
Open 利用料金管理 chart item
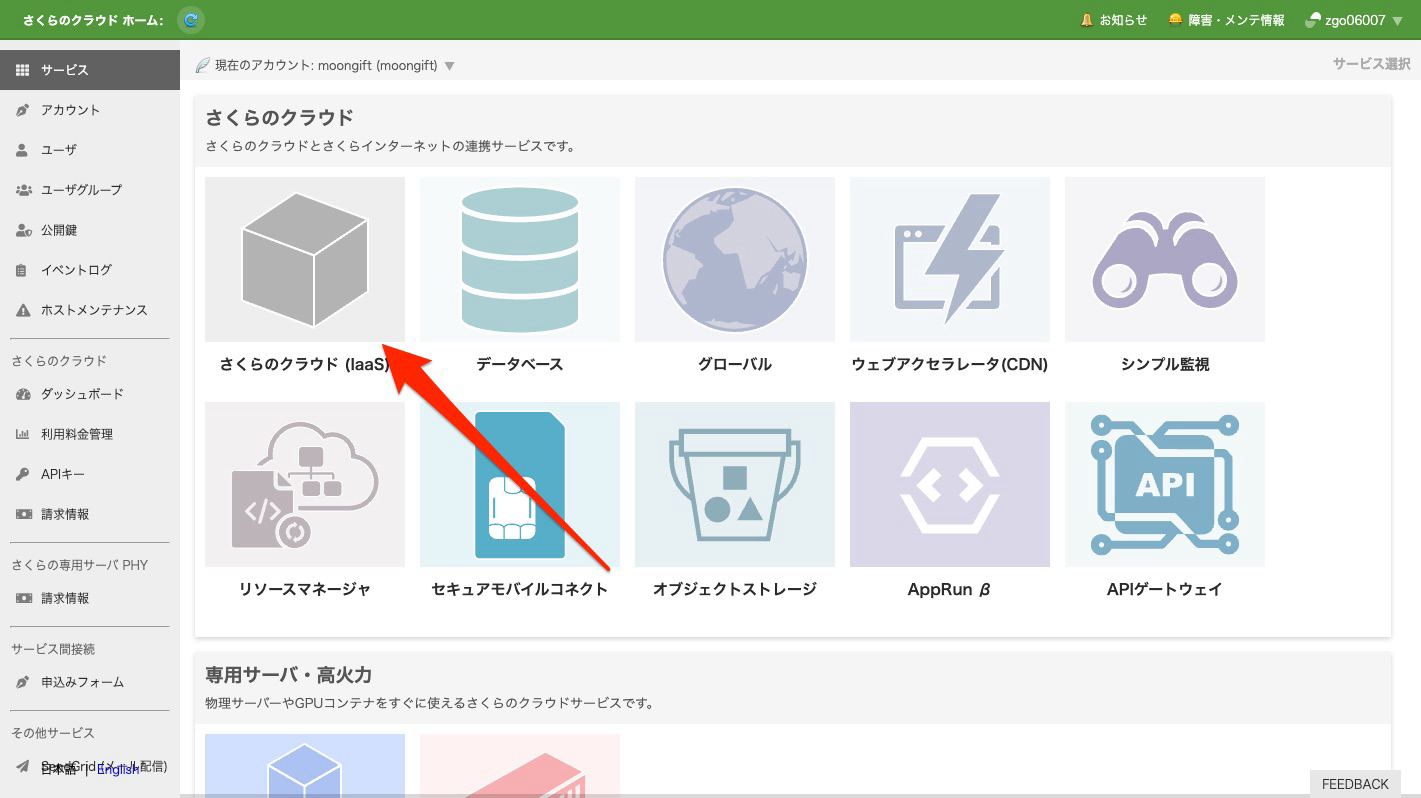coord(90,434)
